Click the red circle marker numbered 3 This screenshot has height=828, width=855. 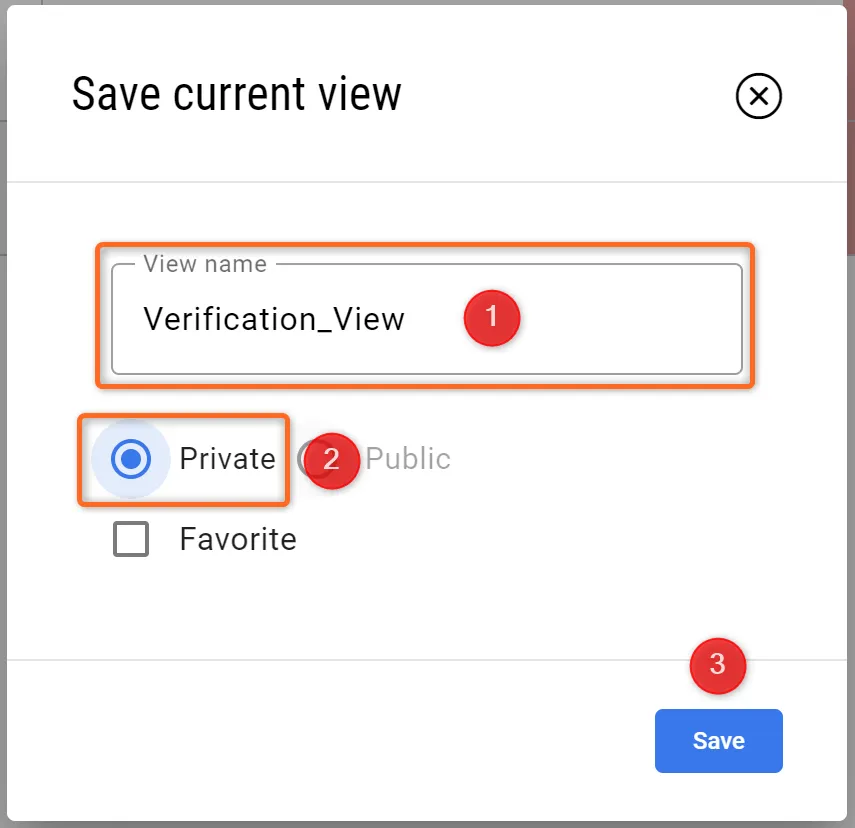[717, 665]
